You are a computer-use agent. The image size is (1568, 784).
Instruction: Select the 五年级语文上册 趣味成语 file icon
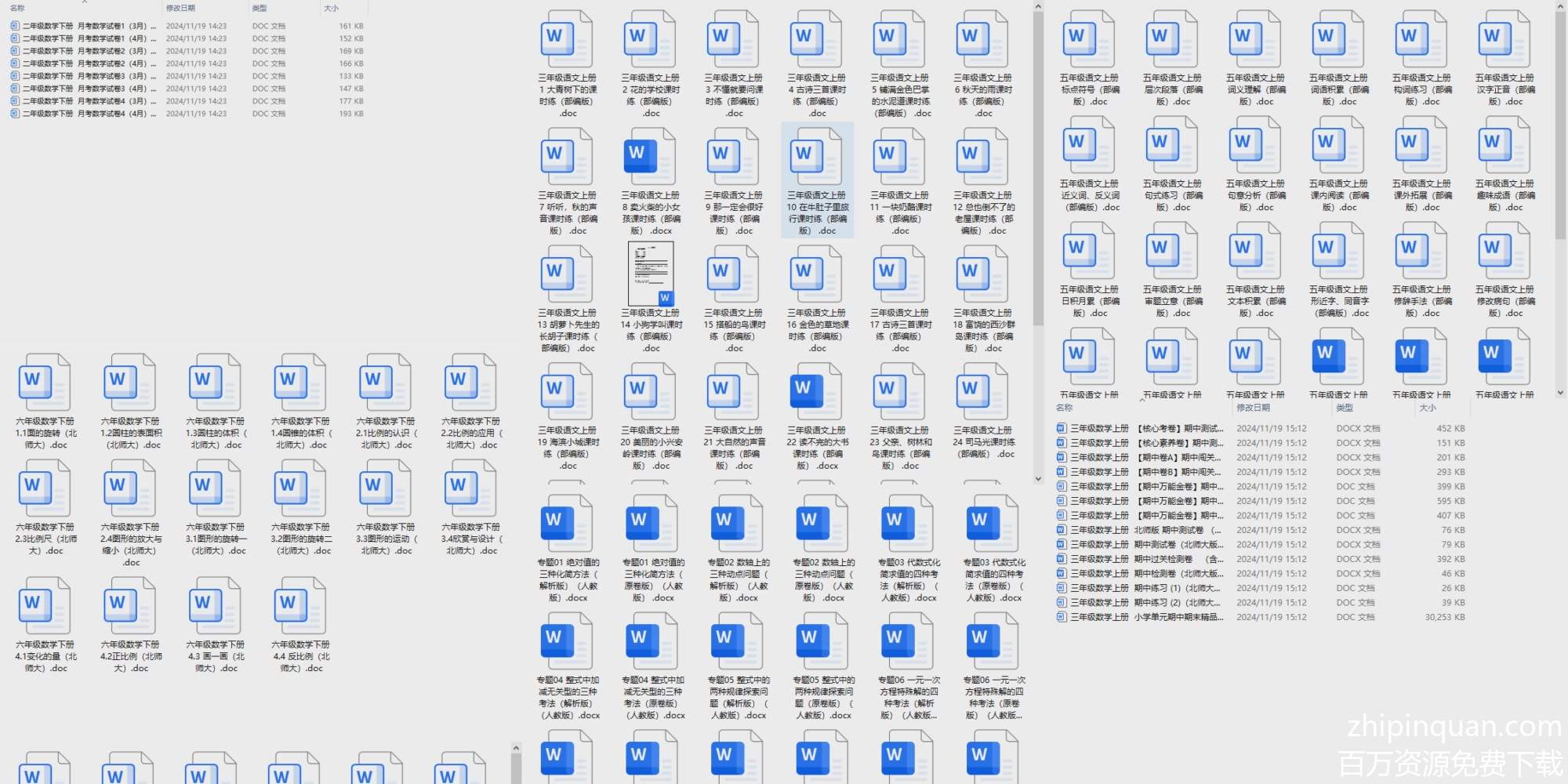[1504, 145]
